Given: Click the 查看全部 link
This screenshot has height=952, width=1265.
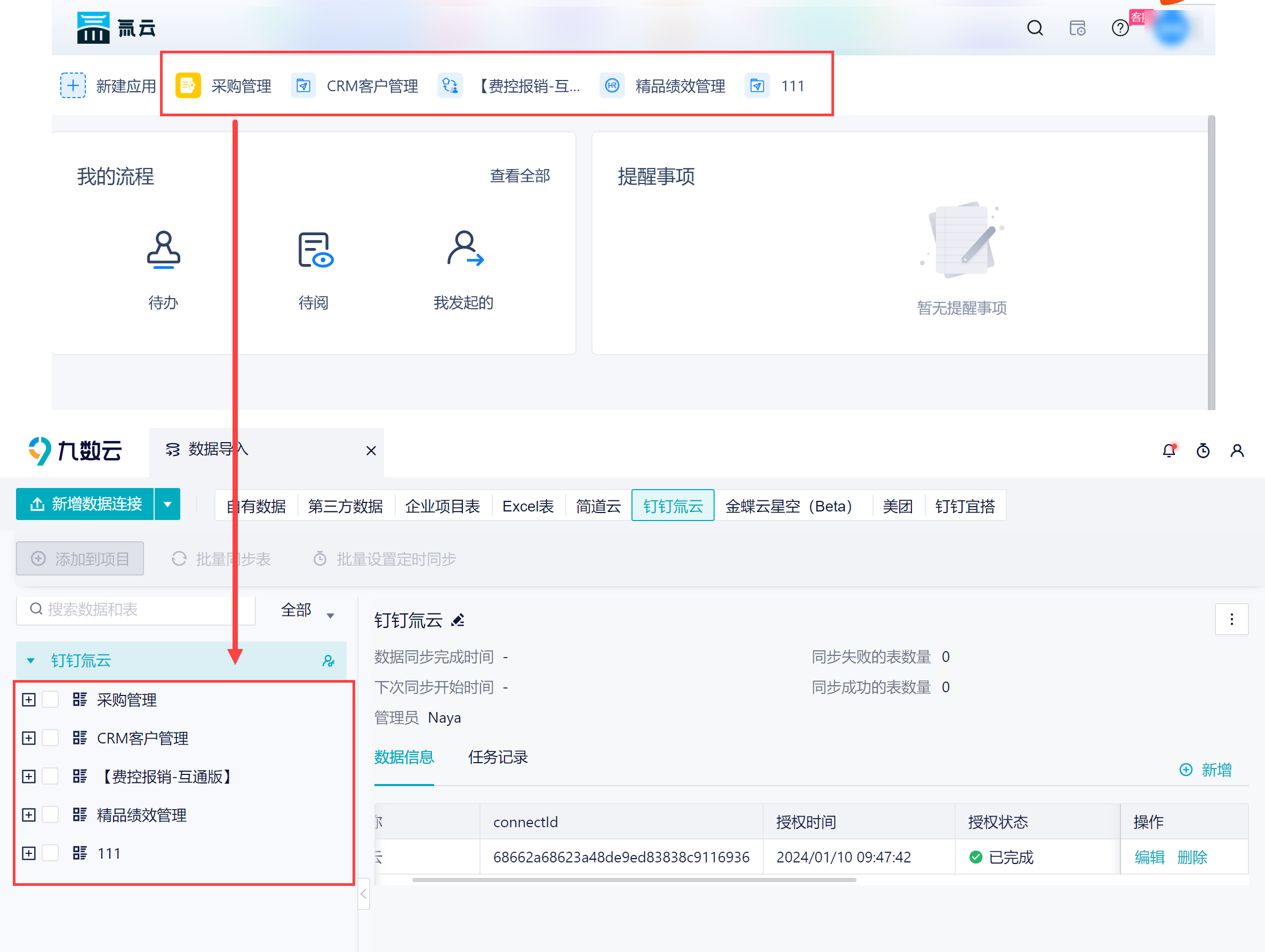Looking at the screenshot, I should [x=519, y=175].
